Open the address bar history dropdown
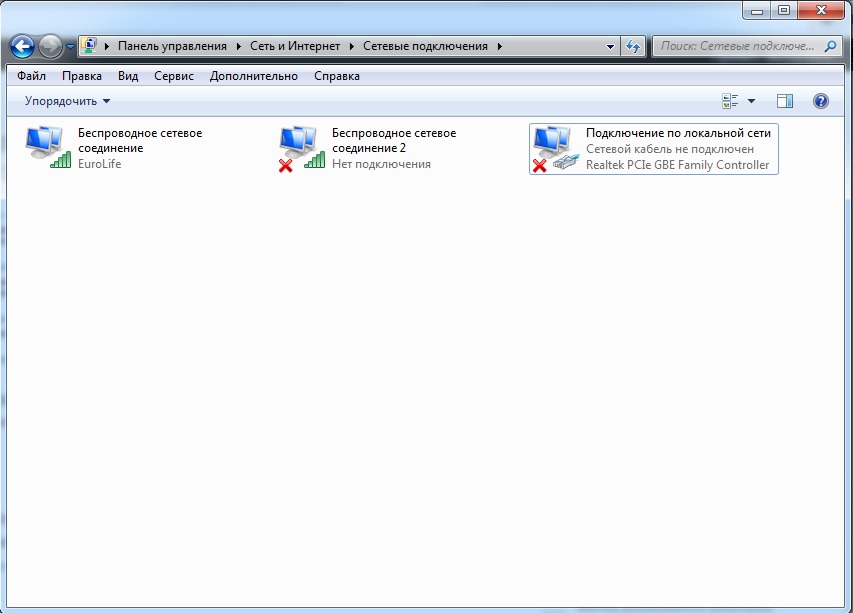 pos(611,46)
